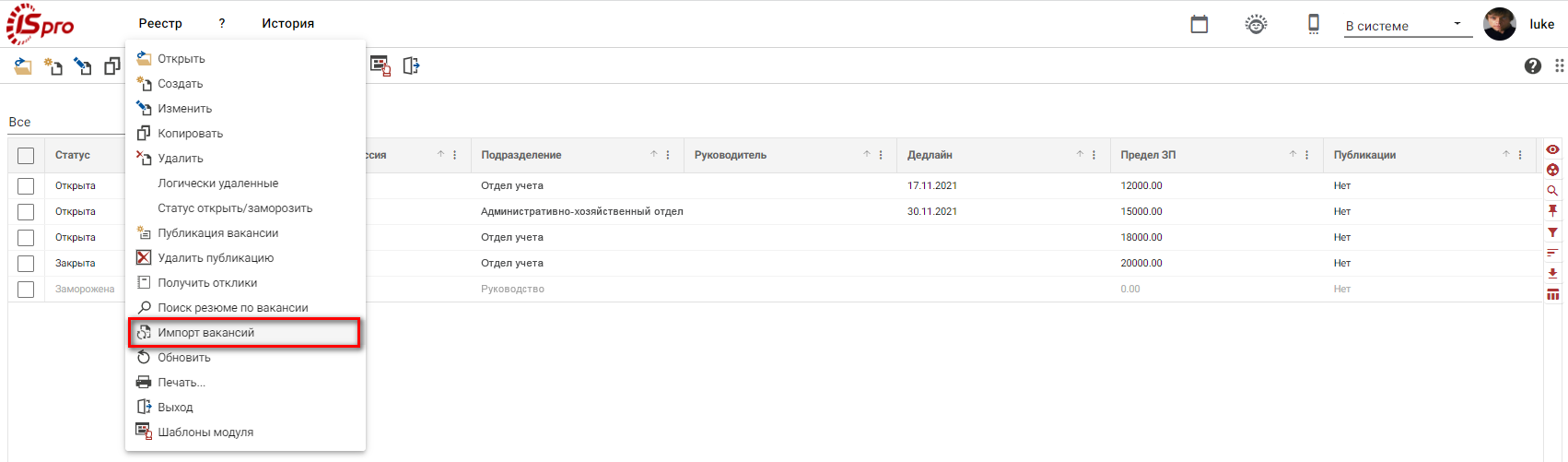Click the mobile phone icon
The height and width of the screenshot is (462, 1568).
pos(1314,24)
